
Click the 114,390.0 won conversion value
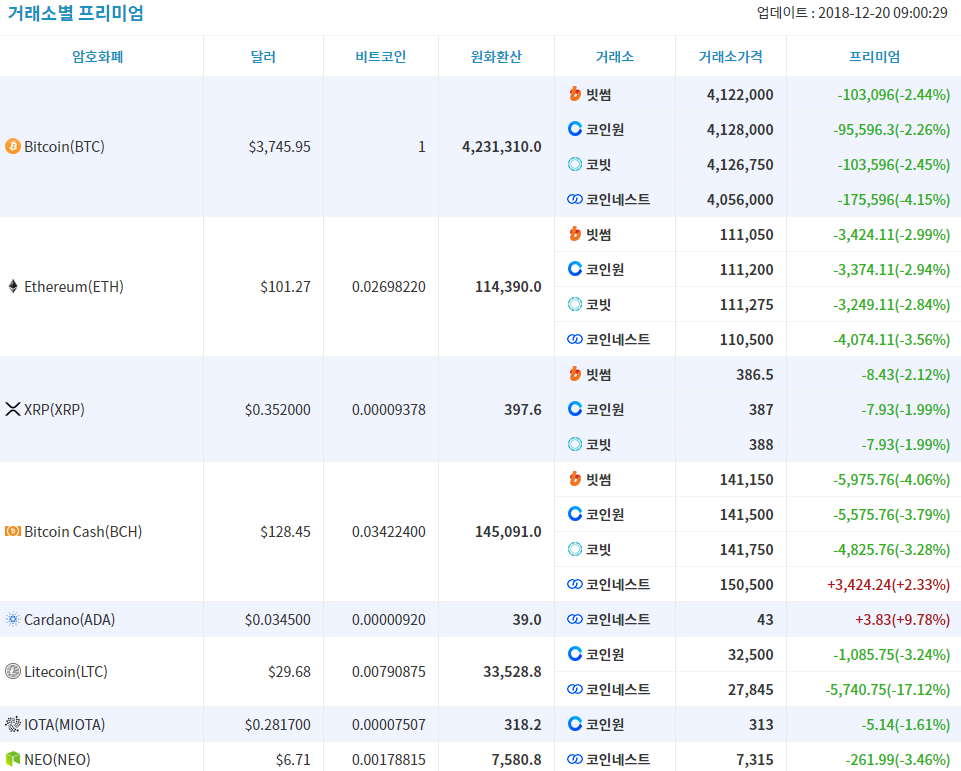(508, 286)
